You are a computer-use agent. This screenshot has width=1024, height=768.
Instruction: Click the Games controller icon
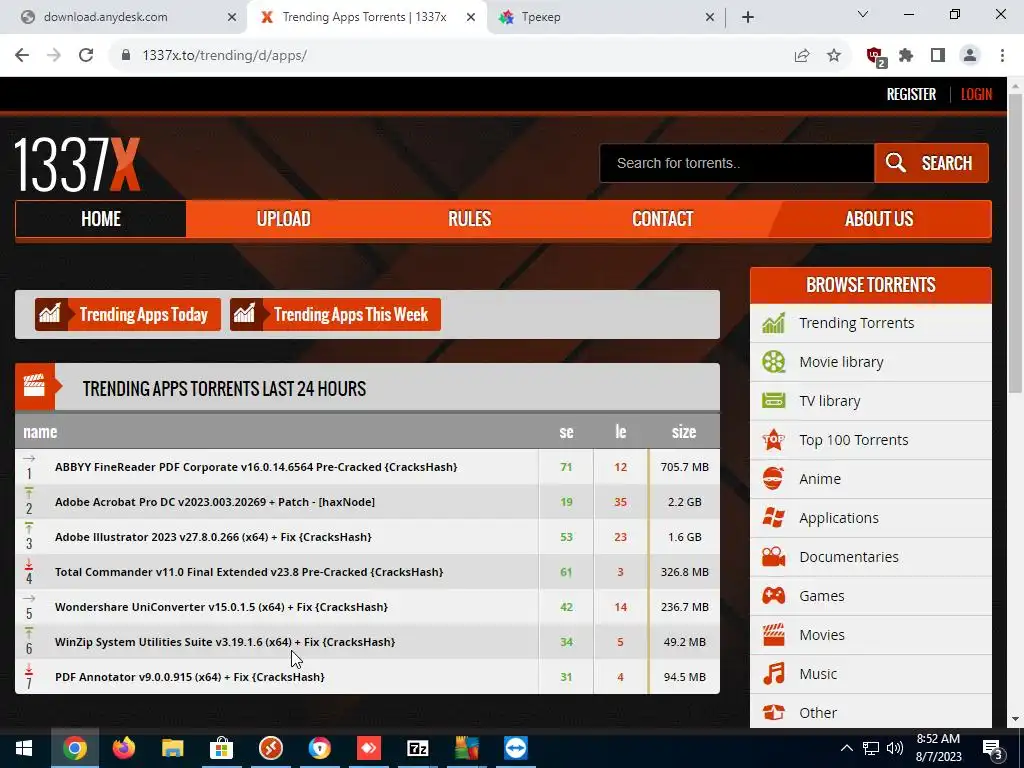click(773, 596)
